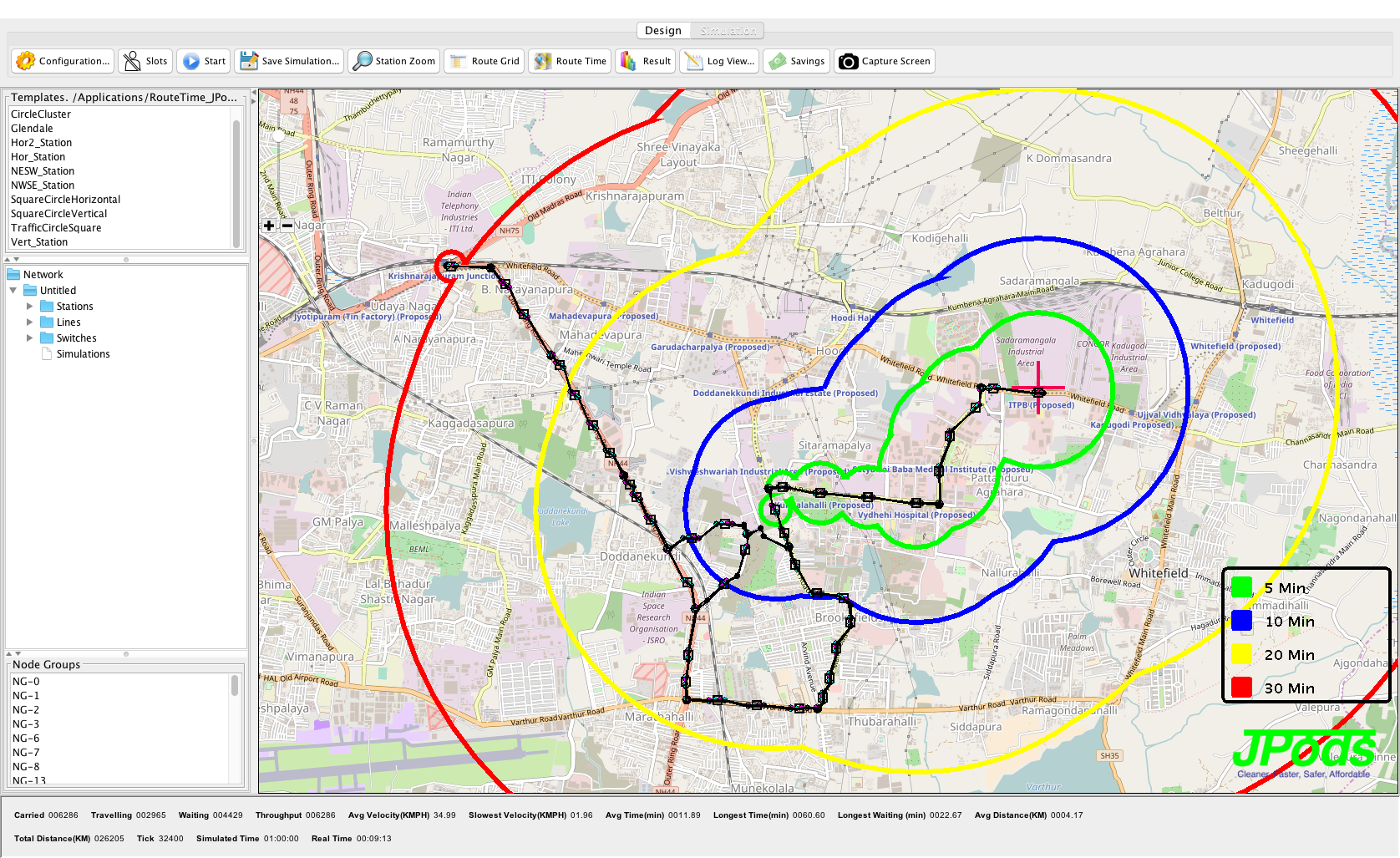Screen dimensions: 1400x858
Task: Open the Configuration gear icon
Action: click(x=26, y=61)
